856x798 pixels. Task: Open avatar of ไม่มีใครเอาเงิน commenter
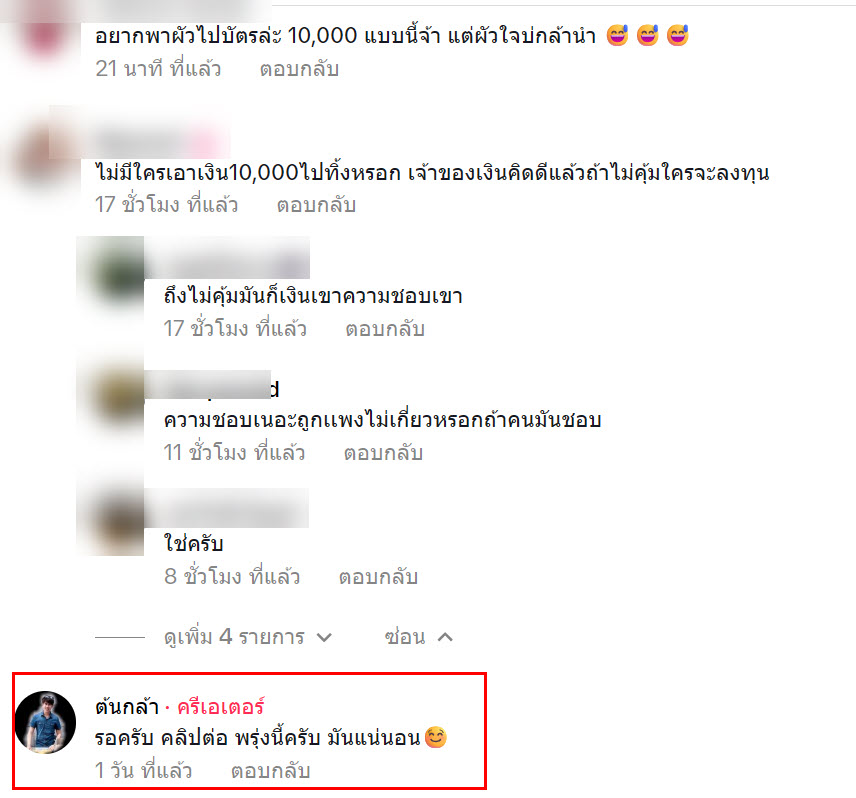(41, 158)
